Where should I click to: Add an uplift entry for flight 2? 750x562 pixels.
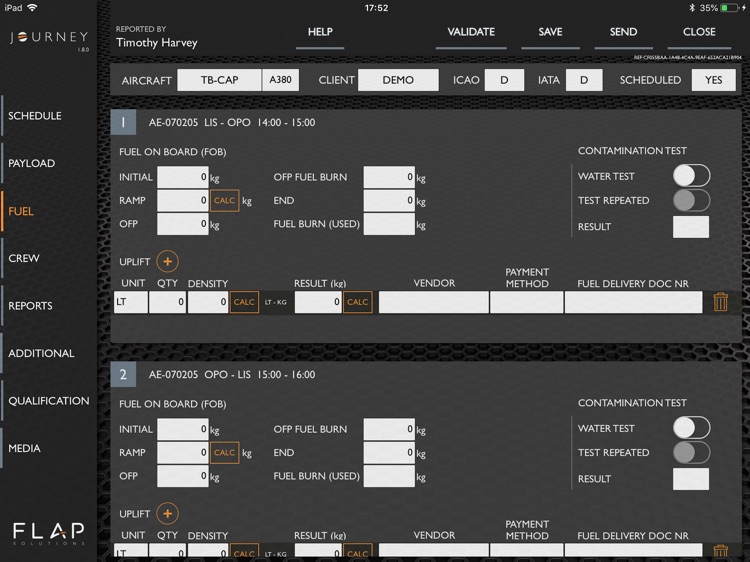167,514
